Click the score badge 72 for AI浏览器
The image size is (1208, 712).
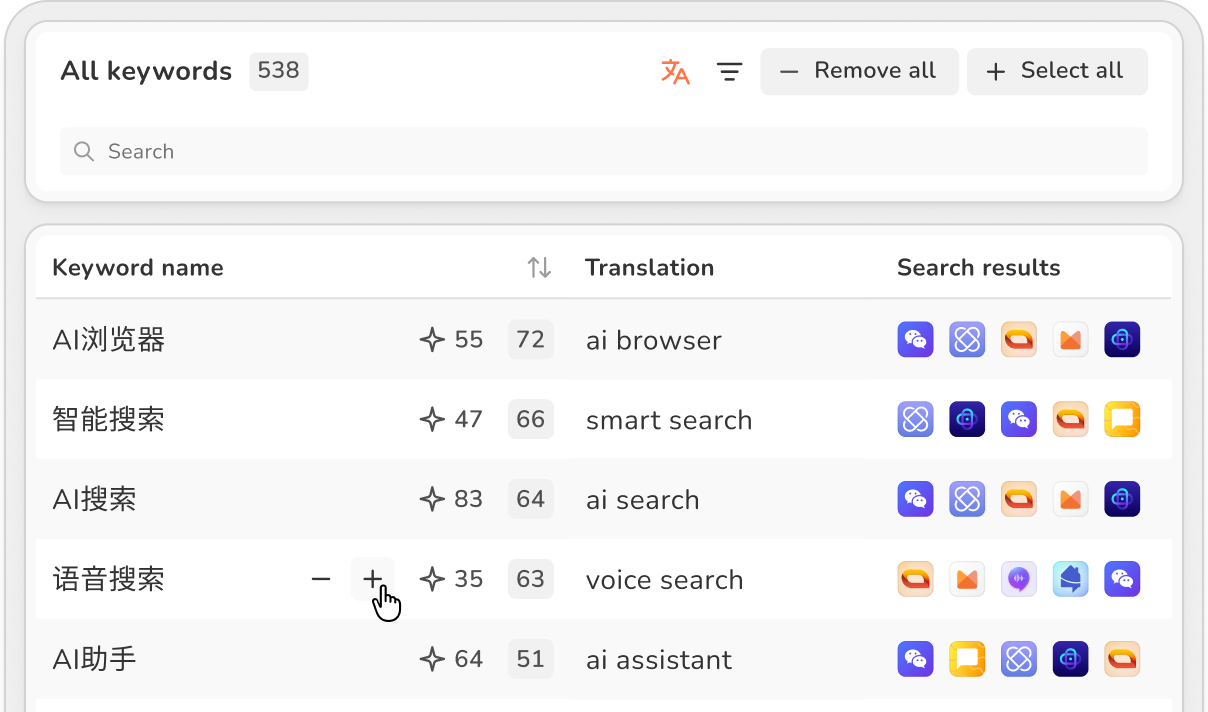[530, 339]
